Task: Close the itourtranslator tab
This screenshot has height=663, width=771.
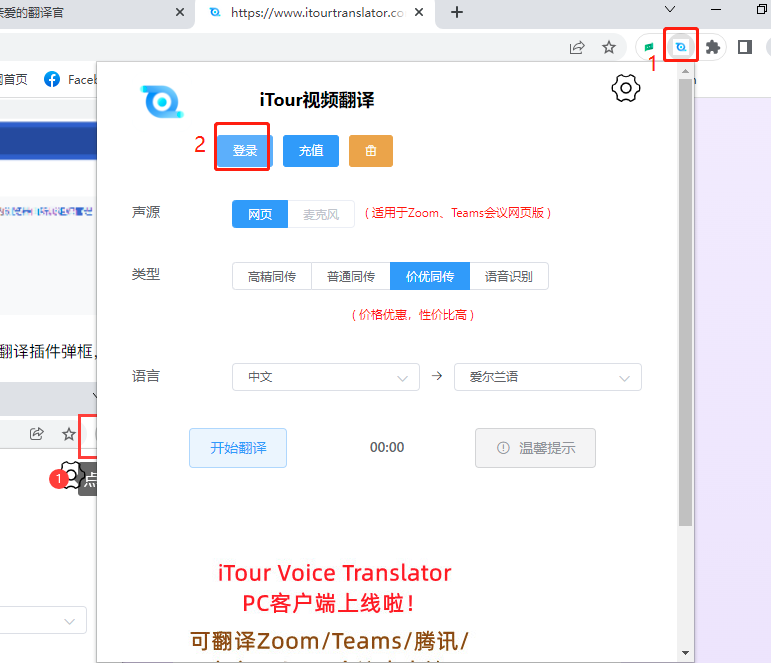Action: pos(419,12)
